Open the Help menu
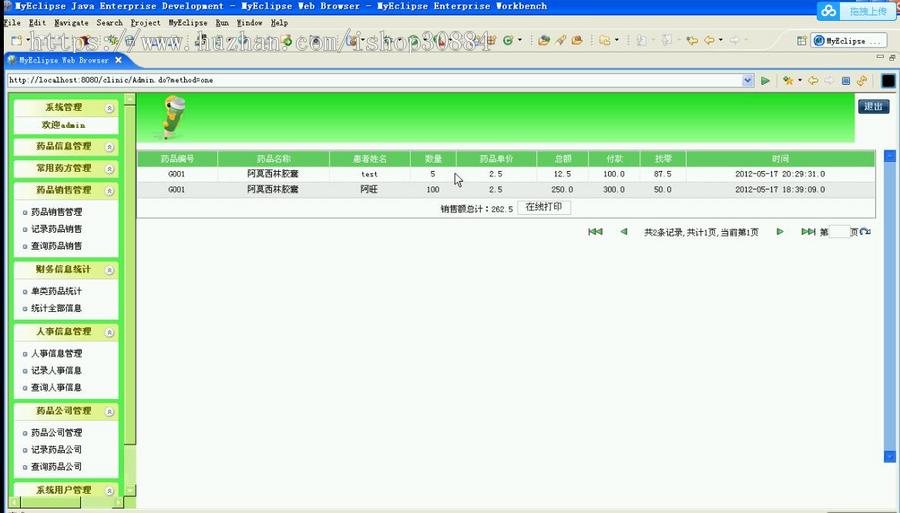Image resolution: width=900 pixels, height=513 pixels. (x=280, y=23)
